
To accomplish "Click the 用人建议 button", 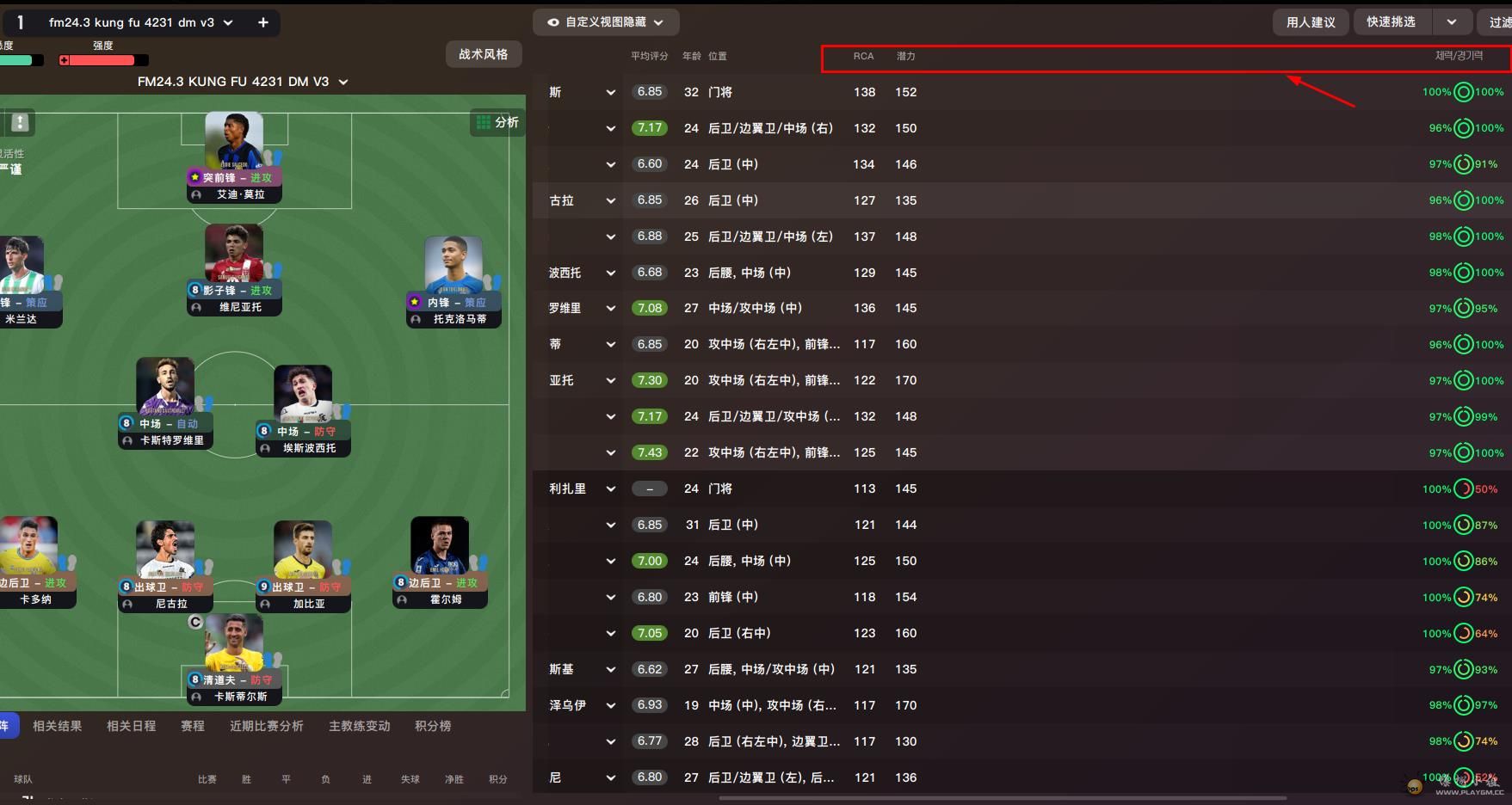I will pyautogui.click(x=1311, y=22).
